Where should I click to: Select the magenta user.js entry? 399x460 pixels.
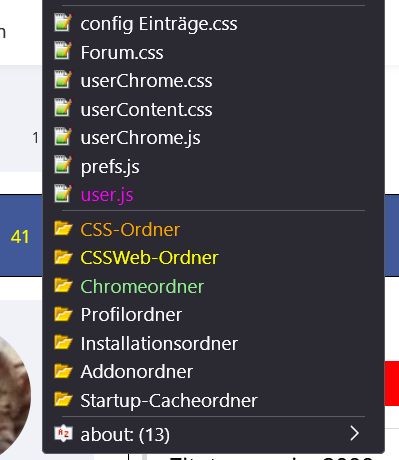(x=213, y=195)
